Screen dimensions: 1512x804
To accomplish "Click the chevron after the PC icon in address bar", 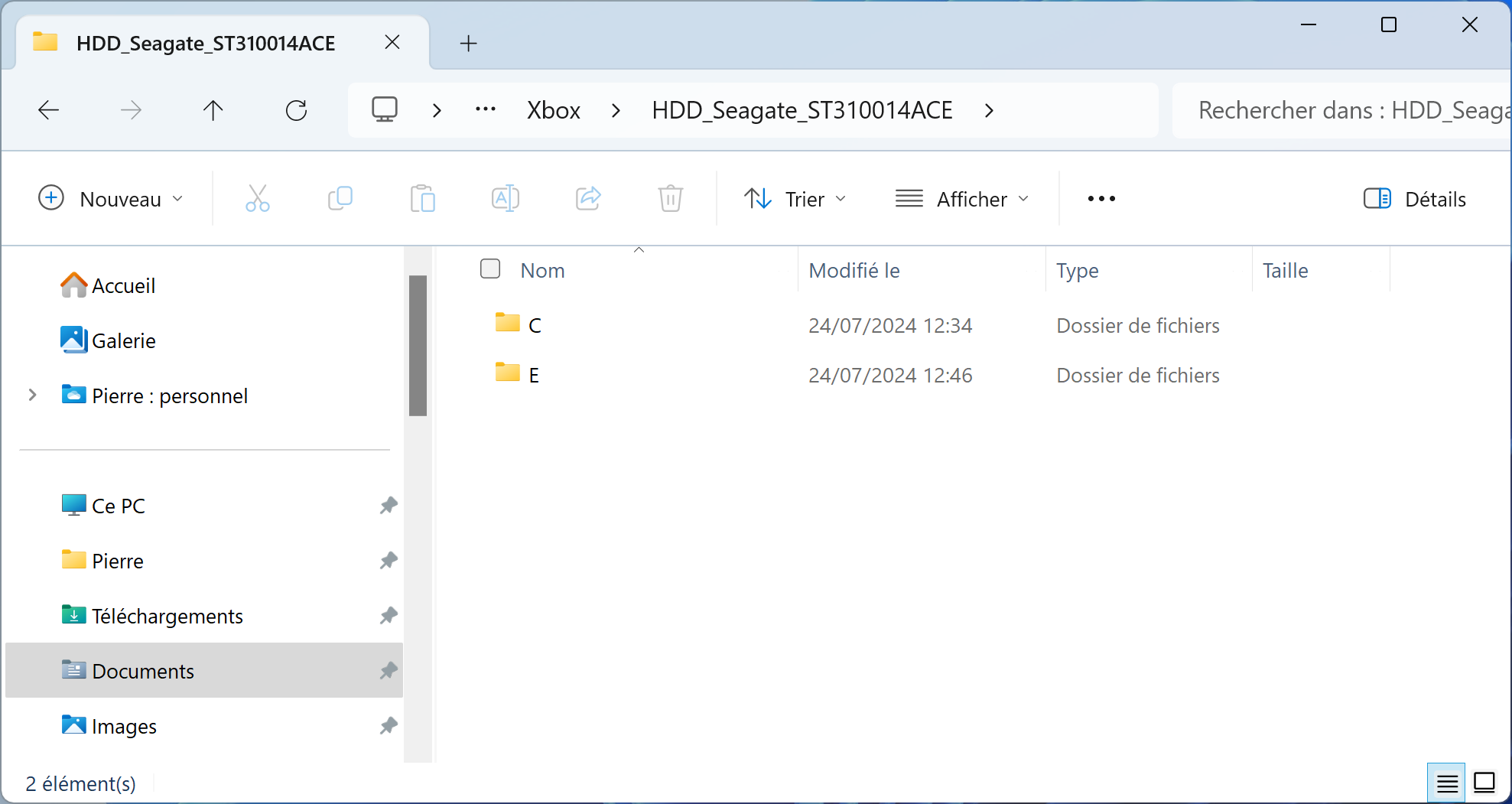I will click(437, 111).
